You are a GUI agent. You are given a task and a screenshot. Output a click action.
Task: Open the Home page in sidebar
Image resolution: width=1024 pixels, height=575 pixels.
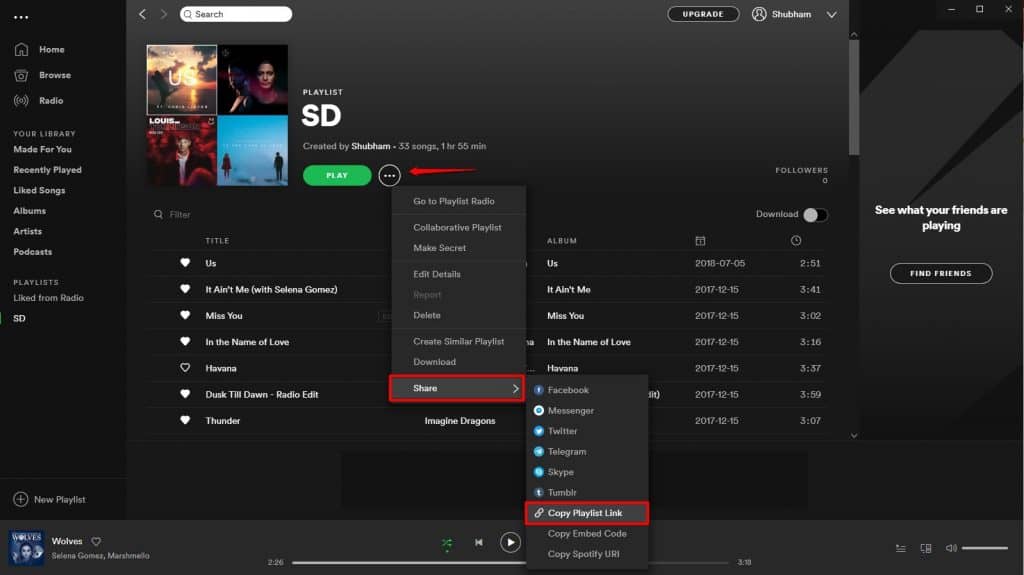pyautogui.click(x=39, y=50)
